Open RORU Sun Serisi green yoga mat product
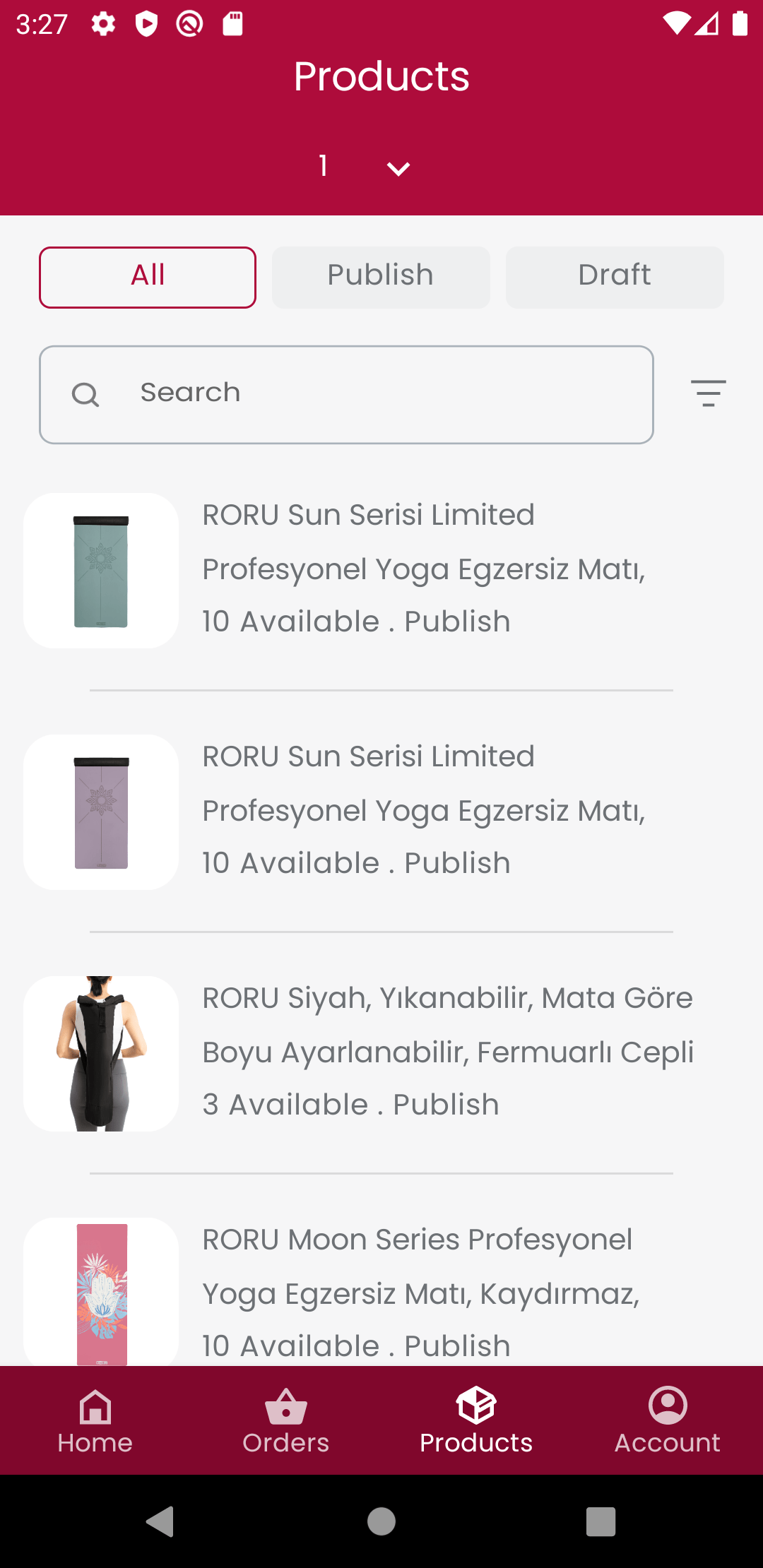 point(381,567)
